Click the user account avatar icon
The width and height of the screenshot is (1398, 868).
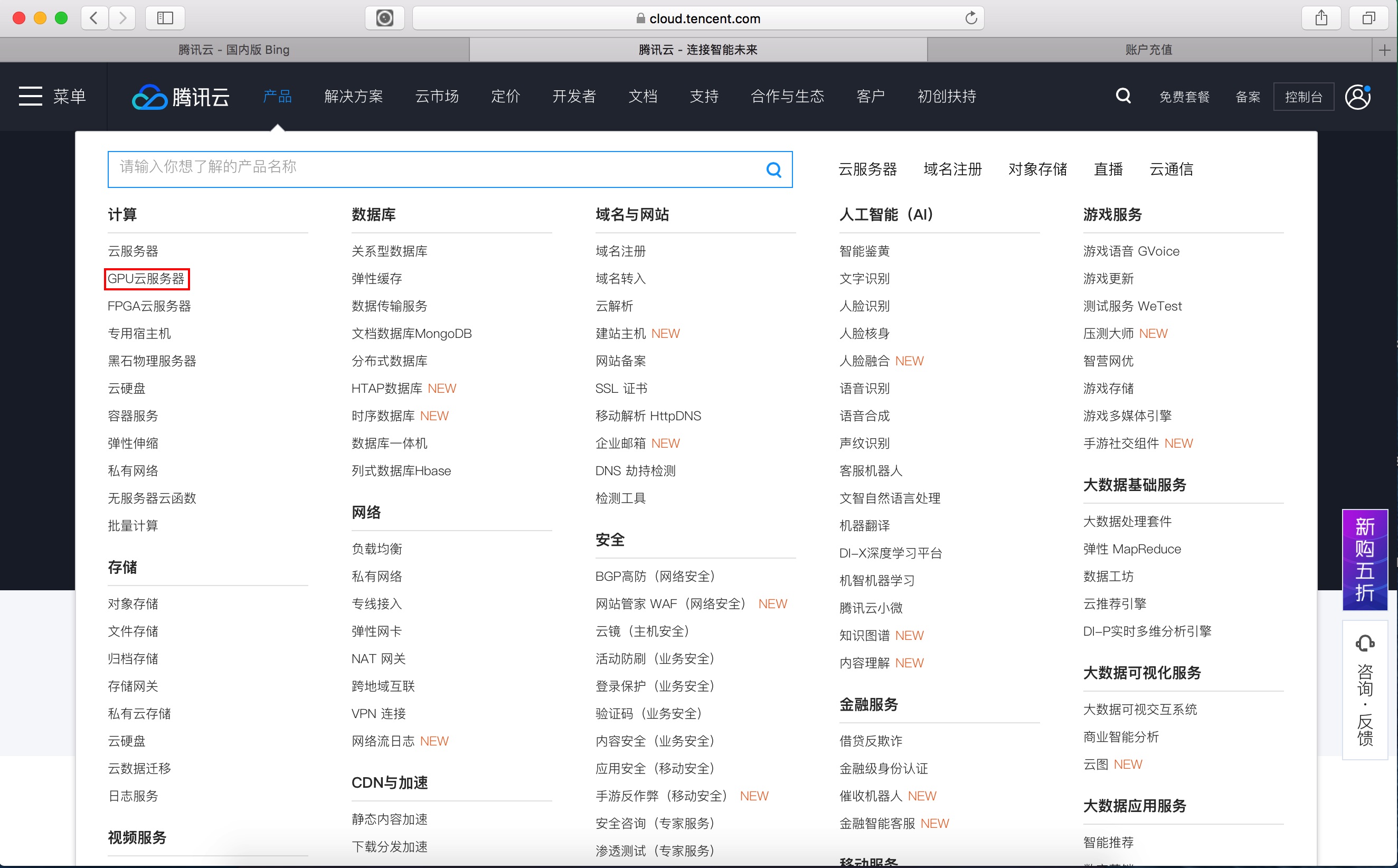[1358, 97]
